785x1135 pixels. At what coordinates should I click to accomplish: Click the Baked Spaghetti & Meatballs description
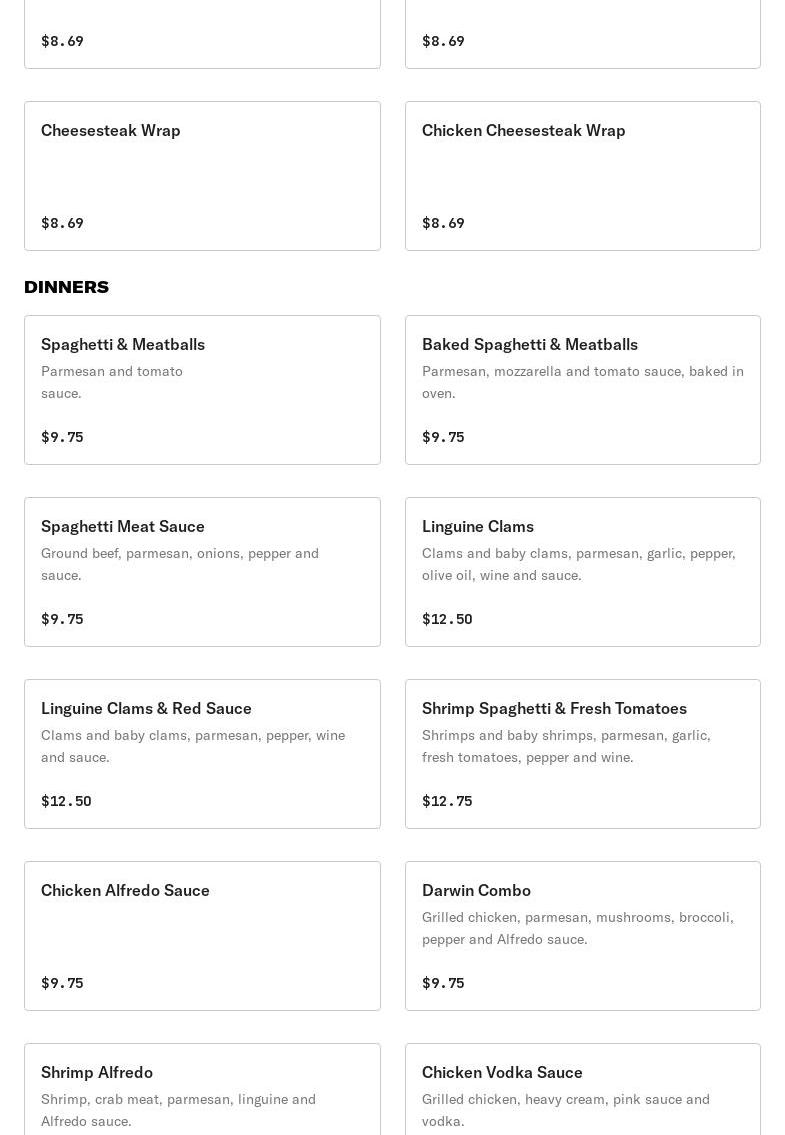pyautogui.click(x=583, y=382)
